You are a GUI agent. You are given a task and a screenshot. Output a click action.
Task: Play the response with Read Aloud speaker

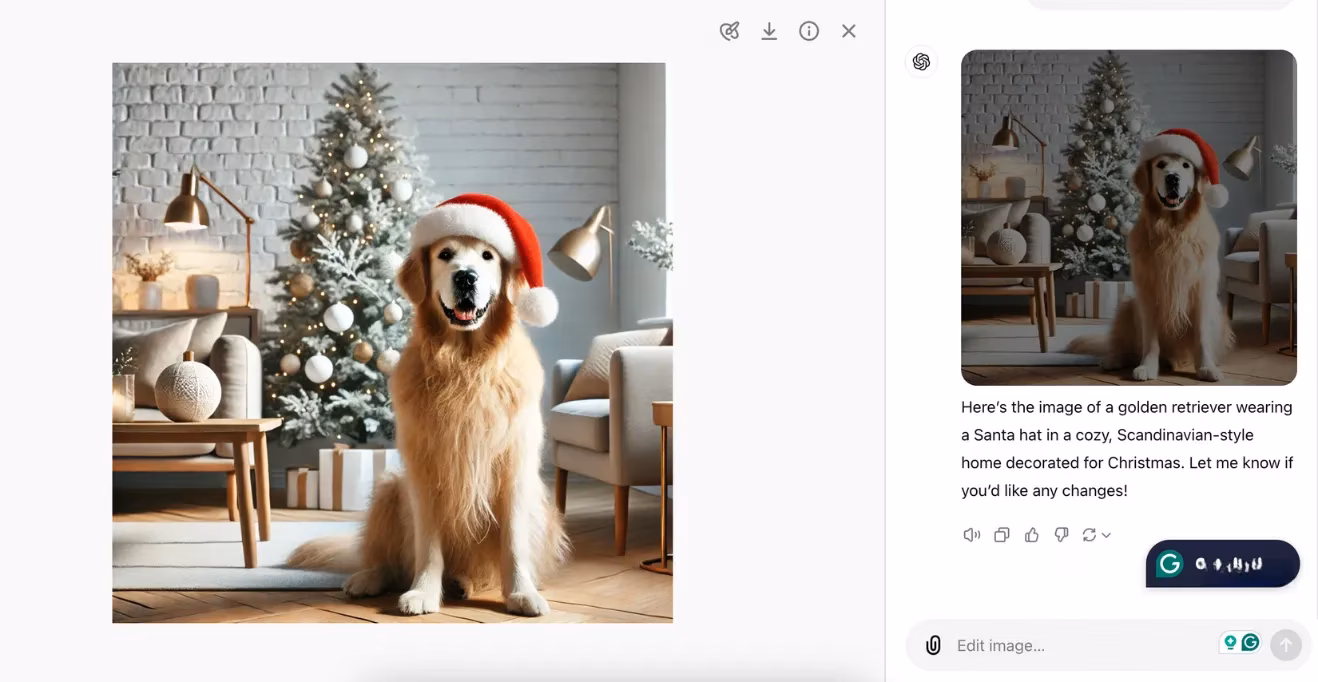click(x=971, y=535)
